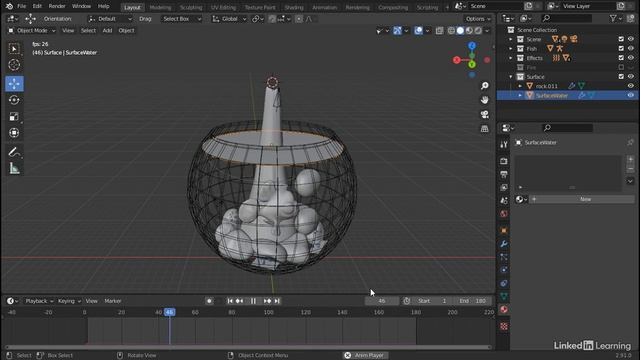Click the current frame 46 marker
The height and width of the screenshot is (360, 640).
(169, 312)
